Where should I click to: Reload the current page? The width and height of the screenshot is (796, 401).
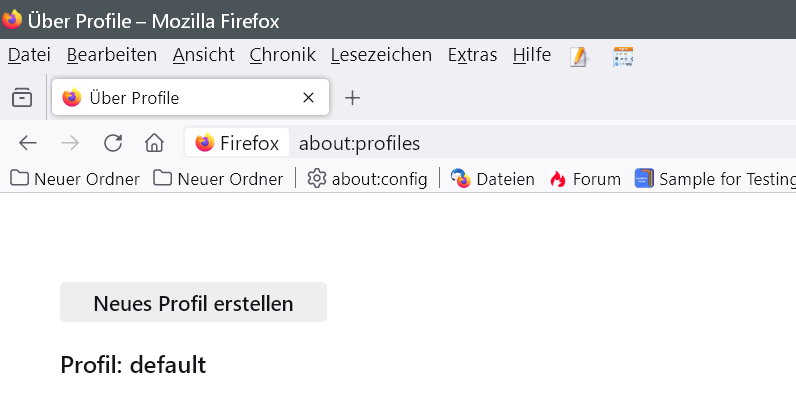pos(113,143)
